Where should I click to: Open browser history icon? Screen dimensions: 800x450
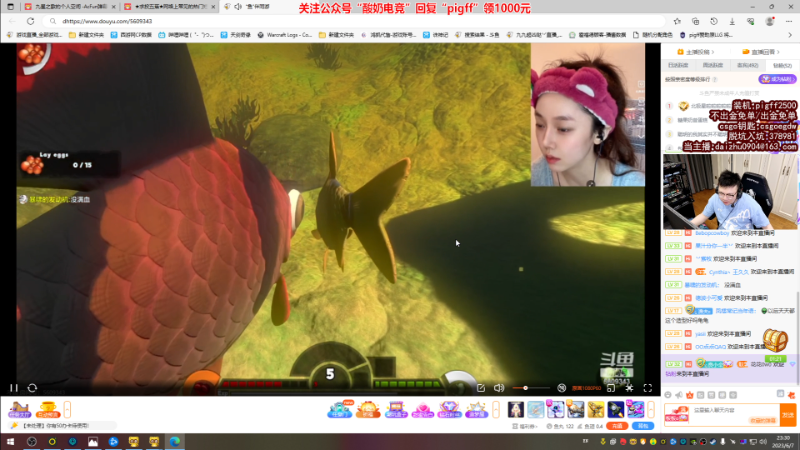point(714,21)
